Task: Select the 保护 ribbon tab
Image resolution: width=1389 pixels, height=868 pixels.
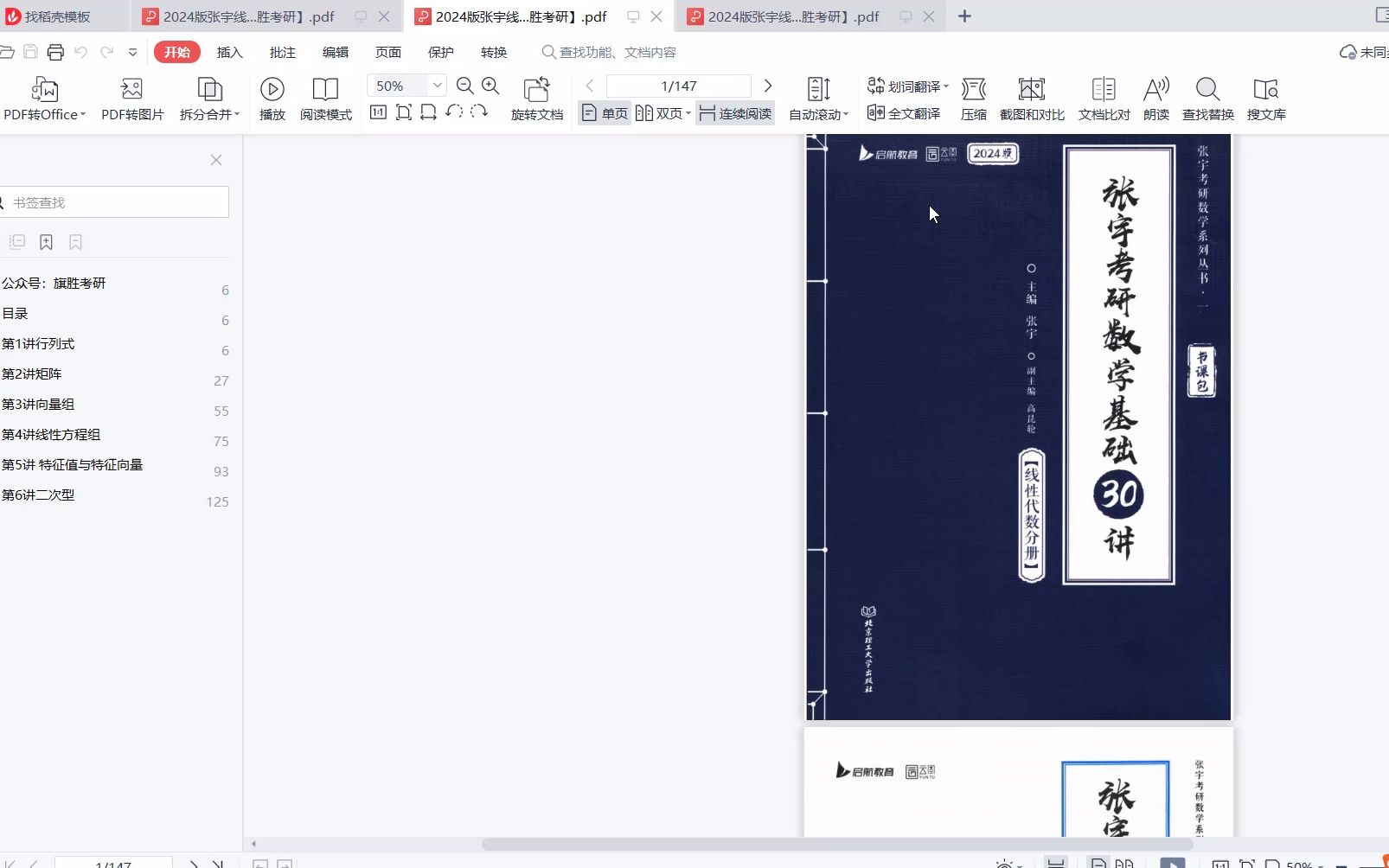Action: point(441,52)
